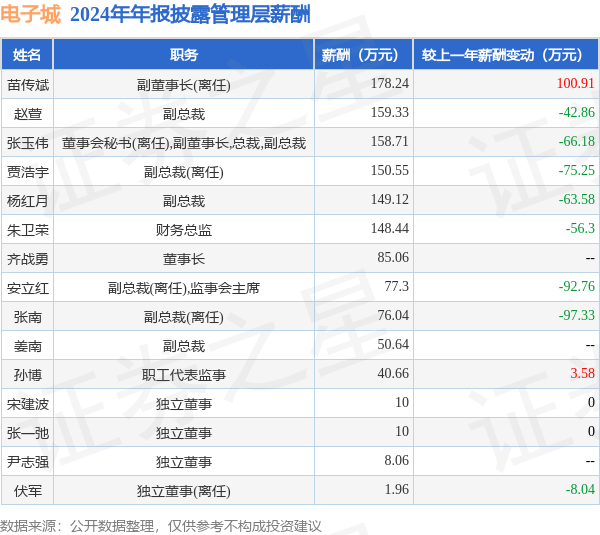The image size is (600, 535).
Task: Select the name 姜南
Action: click(28, 346)
